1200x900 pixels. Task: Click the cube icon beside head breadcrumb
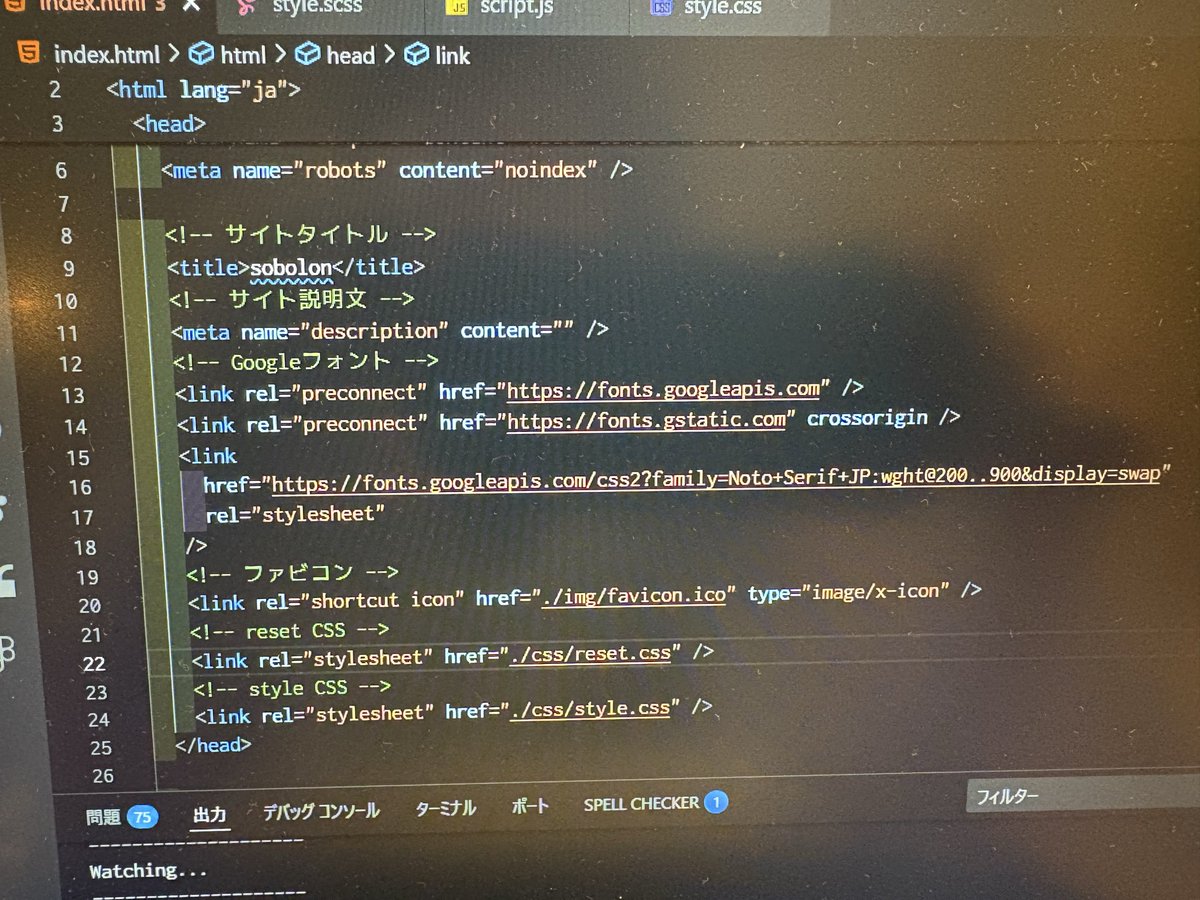click(308, 54)
